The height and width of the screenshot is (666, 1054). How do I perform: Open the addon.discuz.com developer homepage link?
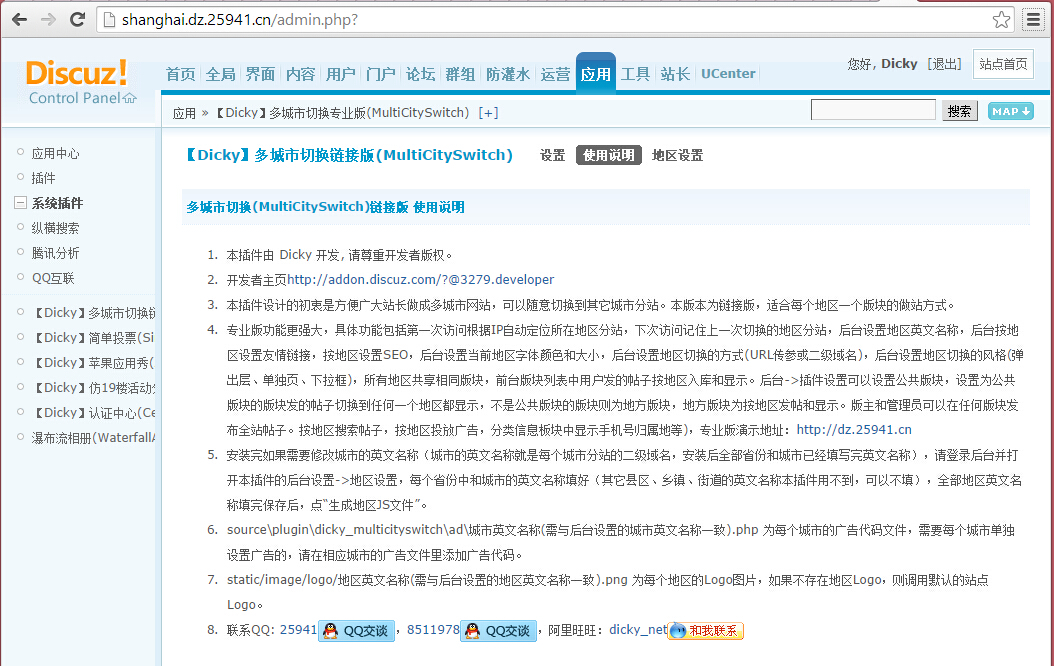tap(421, 280)
